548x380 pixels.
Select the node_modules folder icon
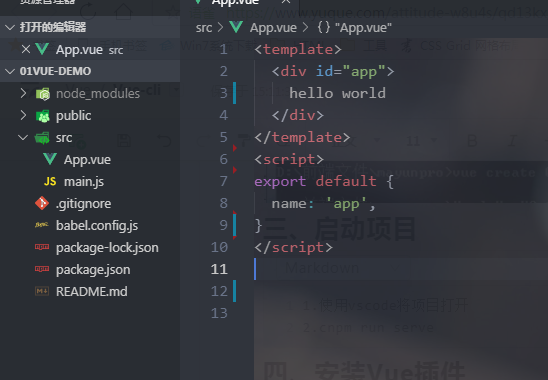click(43, 94)
